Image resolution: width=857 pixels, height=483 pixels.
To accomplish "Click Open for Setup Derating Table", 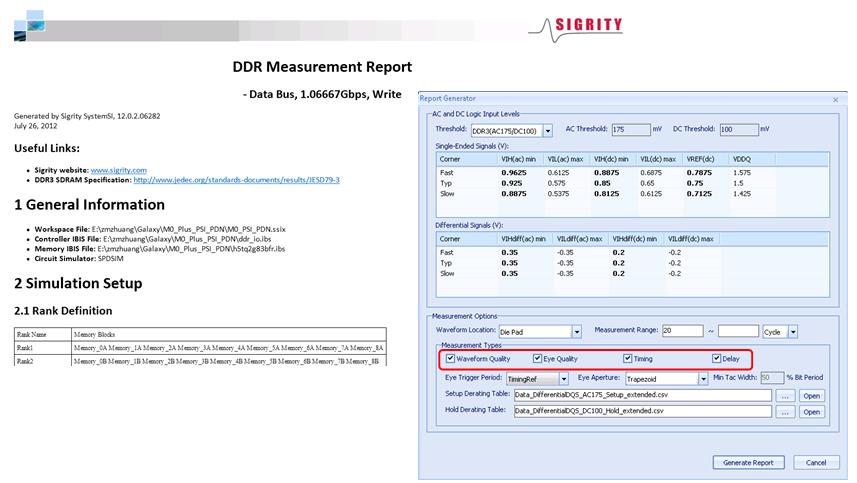I will point(811,396).
